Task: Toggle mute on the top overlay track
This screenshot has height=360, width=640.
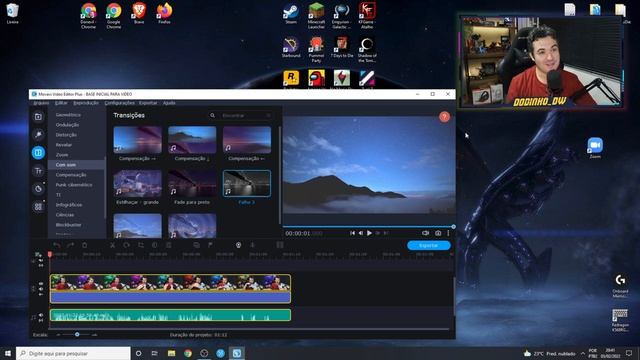Action: pos(41,260)
